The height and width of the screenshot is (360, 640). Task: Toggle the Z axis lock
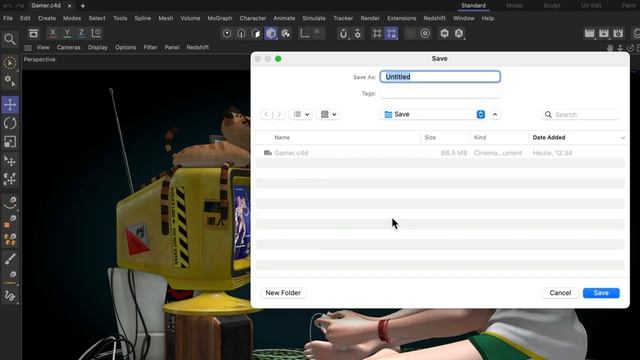[82, 33]
